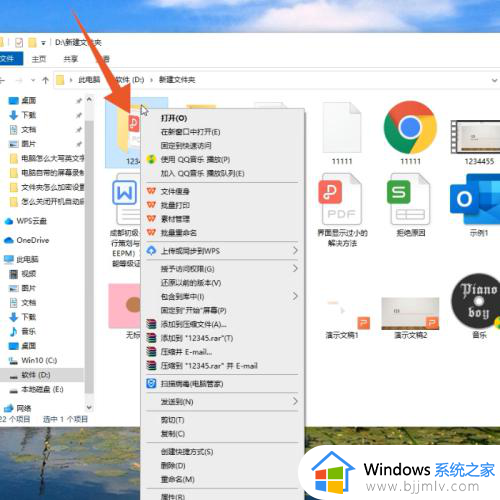
Task: Open the address bar history dropdown
Action: tap(494, 80)
